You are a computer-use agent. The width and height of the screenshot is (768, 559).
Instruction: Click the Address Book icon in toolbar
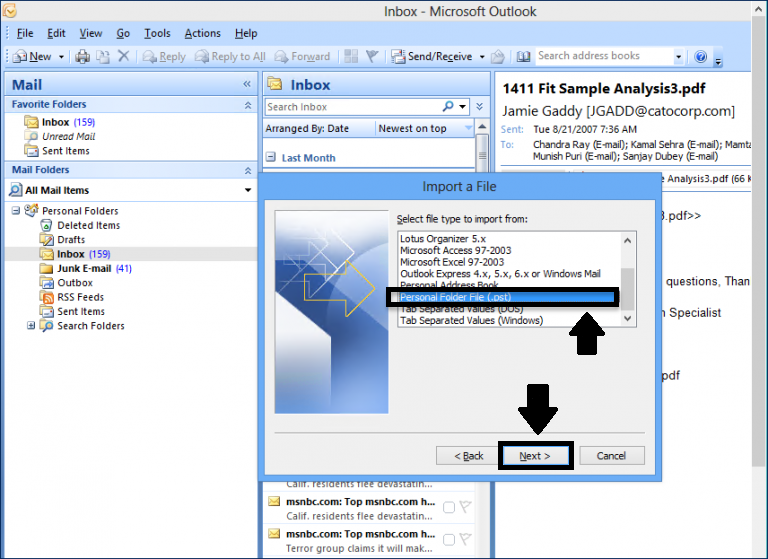pos(523,57)
